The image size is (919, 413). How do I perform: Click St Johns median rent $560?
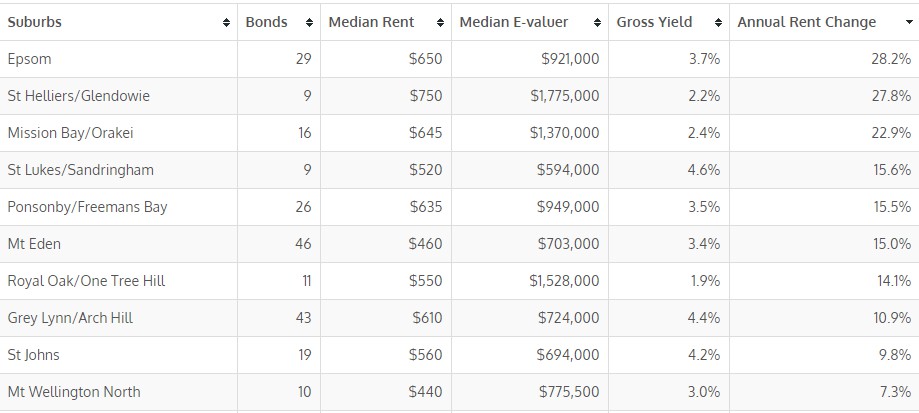click(x=425, y=355)
